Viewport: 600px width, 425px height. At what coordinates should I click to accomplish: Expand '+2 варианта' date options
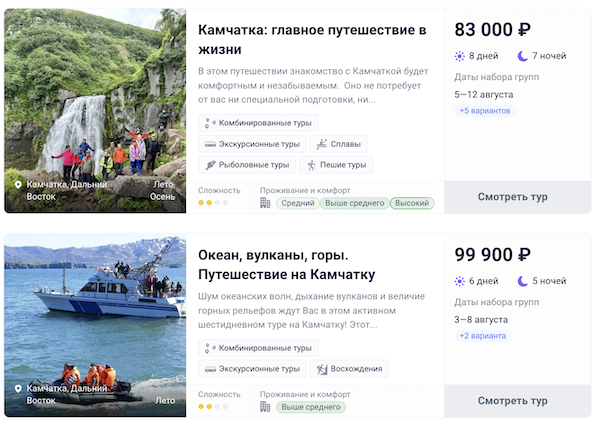pos(482,336)
